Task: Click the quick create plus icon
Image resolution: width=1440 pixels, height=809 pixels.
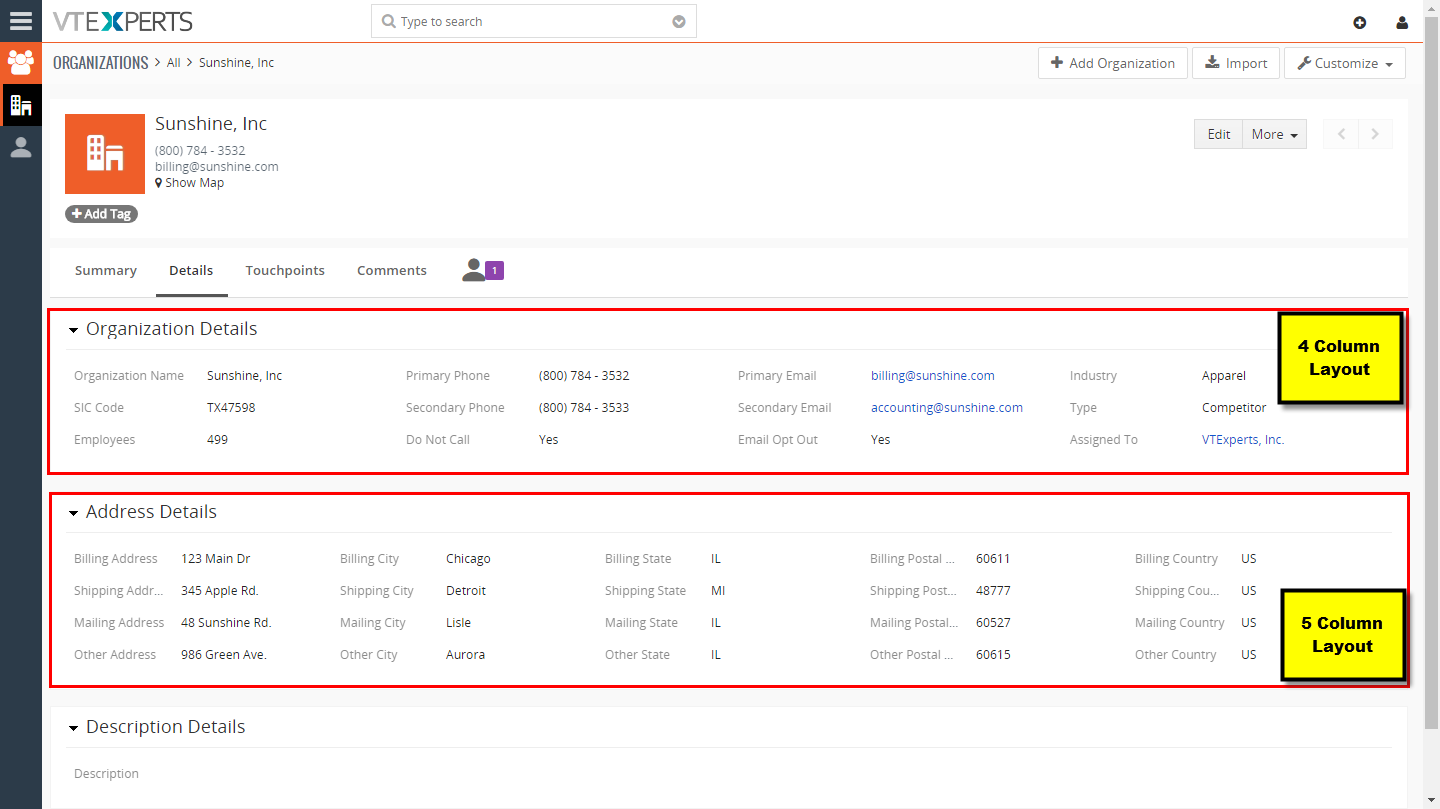Action: [1360, 23]
